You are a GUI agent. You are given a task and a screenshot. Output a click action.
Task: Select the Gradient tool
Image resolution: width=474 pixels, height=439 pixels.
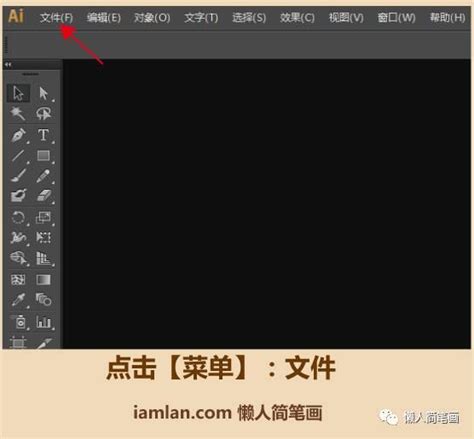coord(44,279)
